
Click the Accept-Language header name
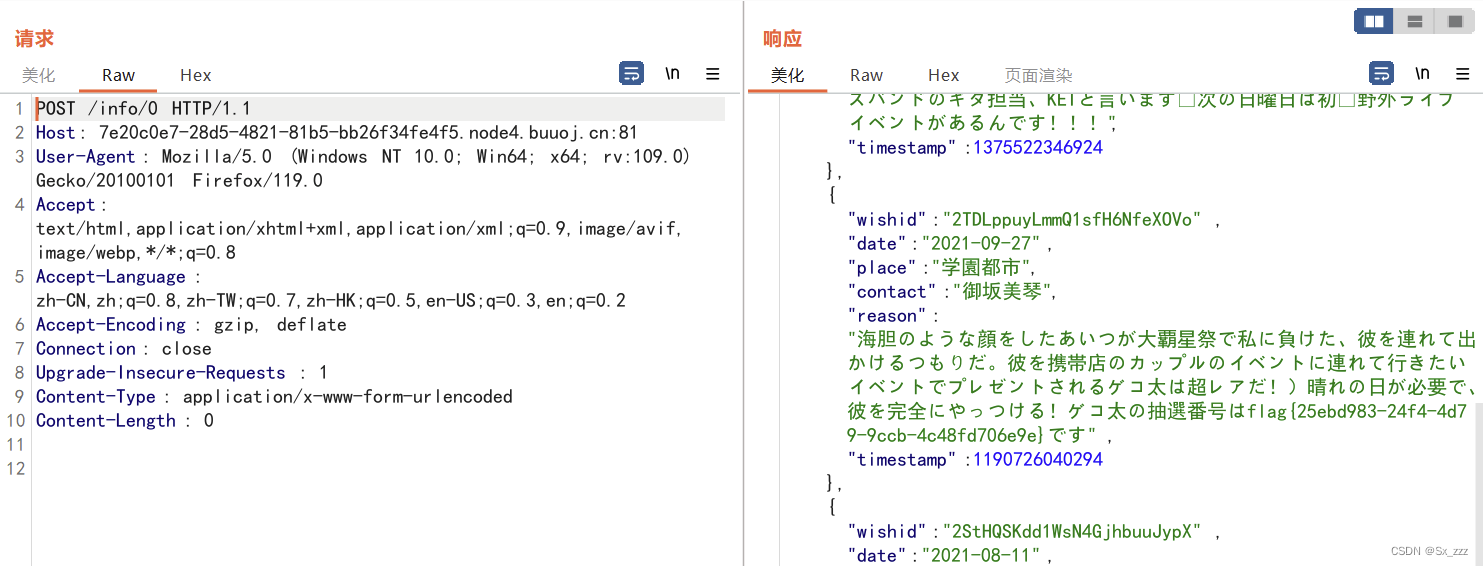tap(111, 277)
